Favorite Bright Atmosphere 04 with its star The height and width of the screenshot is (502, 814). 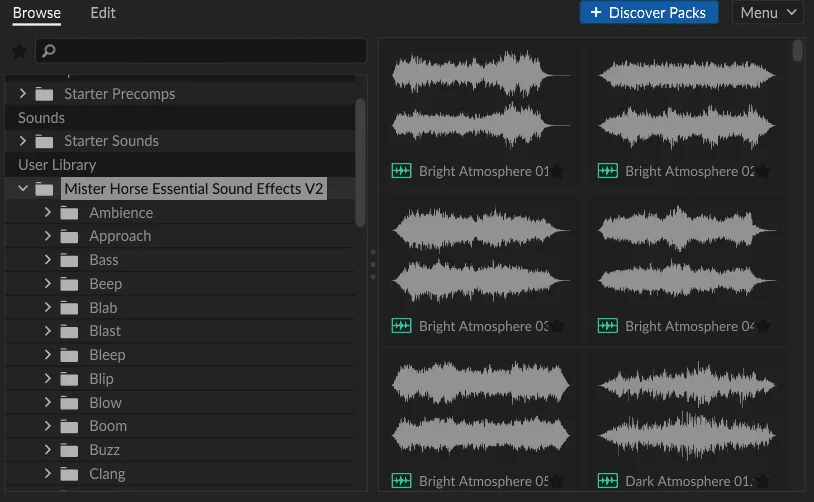[763, 326]
